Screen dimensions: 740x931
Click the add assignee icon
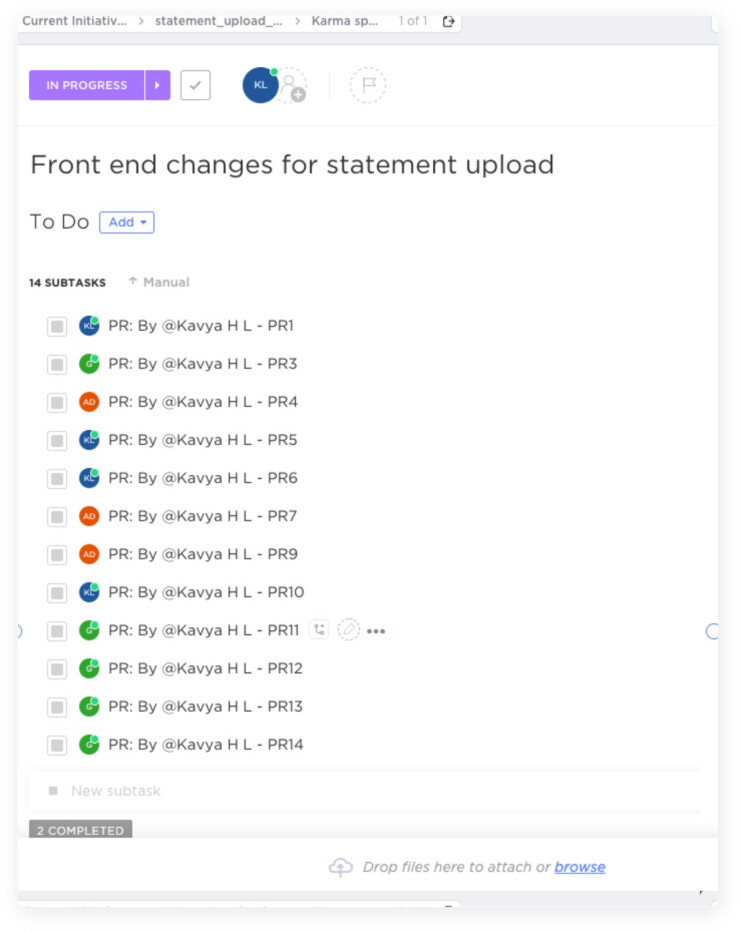point(293,87)
